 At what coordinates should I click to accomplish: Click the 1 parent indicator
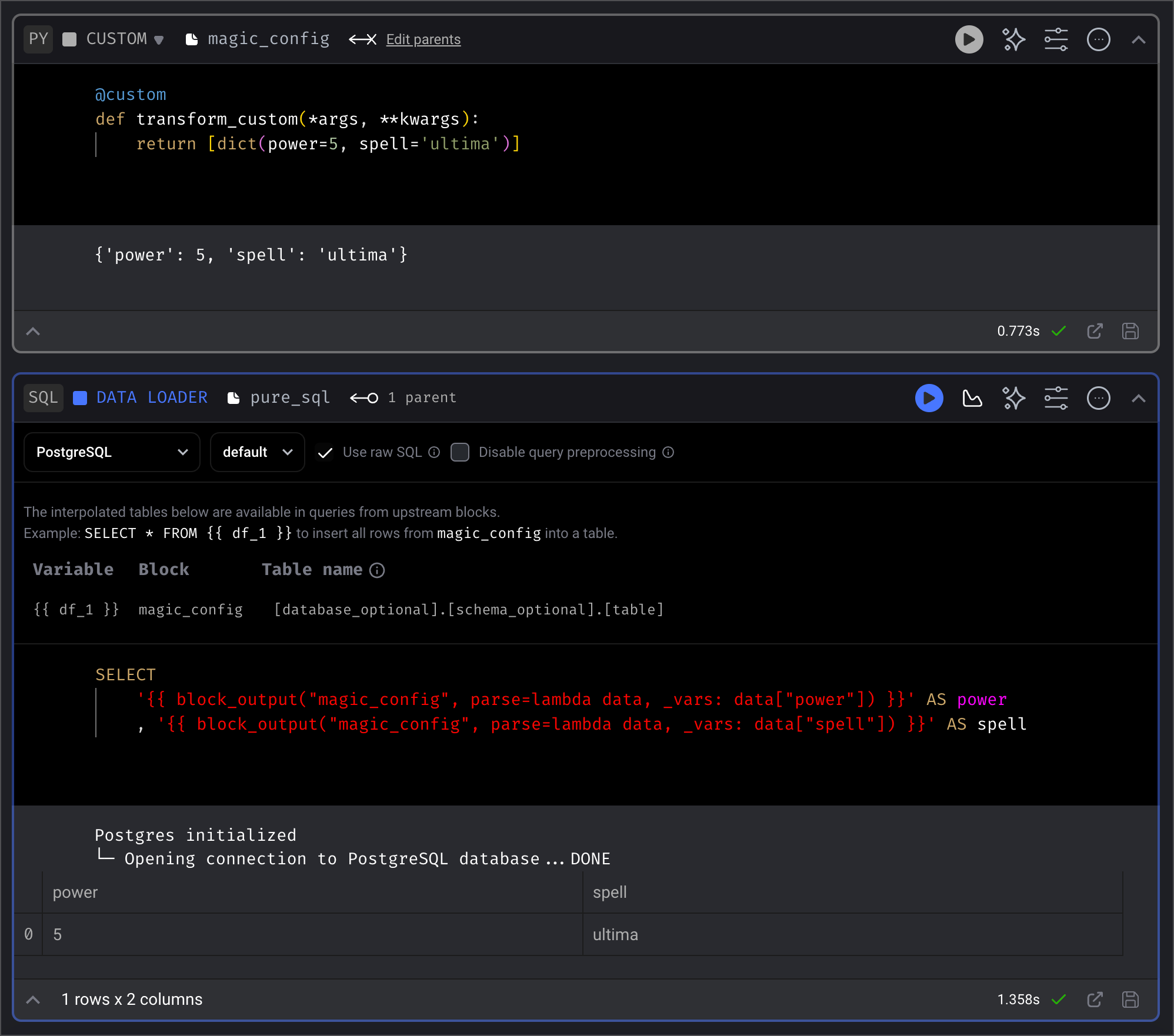[403, 397]
